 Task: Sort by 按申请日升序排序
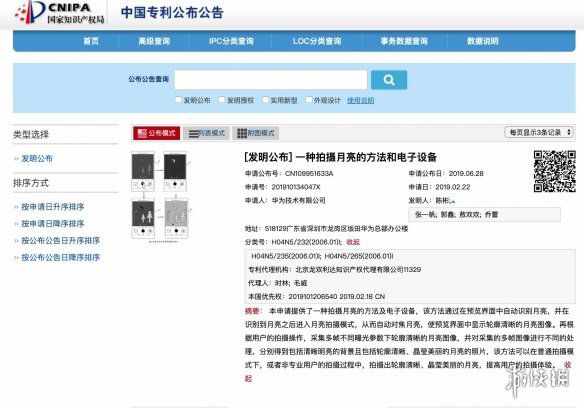click(53, 207)
